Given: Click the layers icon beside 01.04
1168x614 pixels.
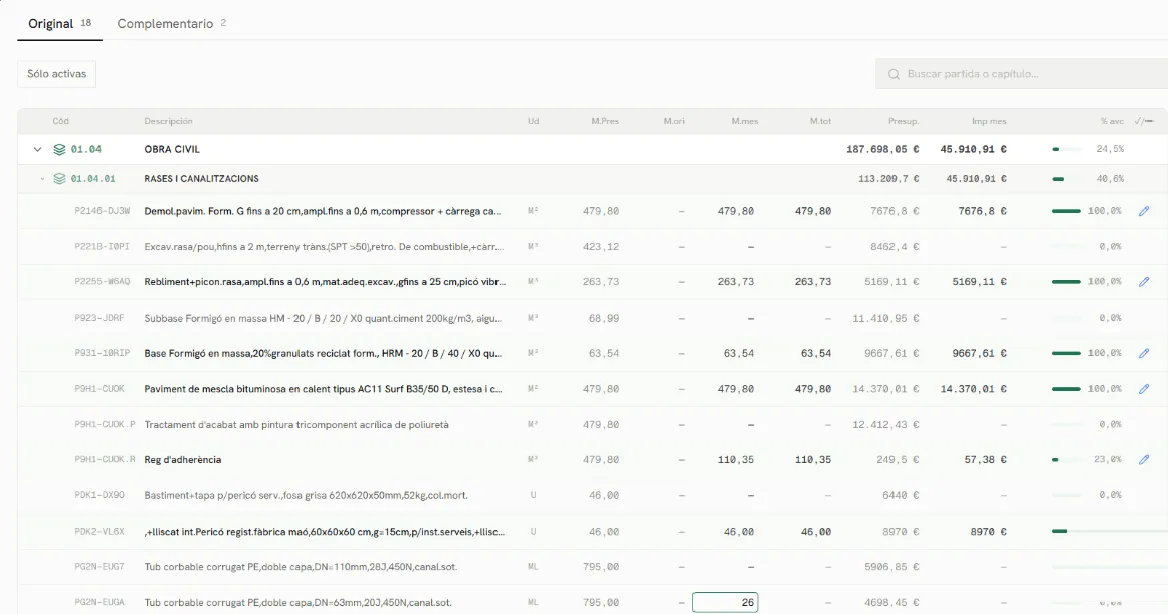Looking at the screenshot, I should point(60,149).
